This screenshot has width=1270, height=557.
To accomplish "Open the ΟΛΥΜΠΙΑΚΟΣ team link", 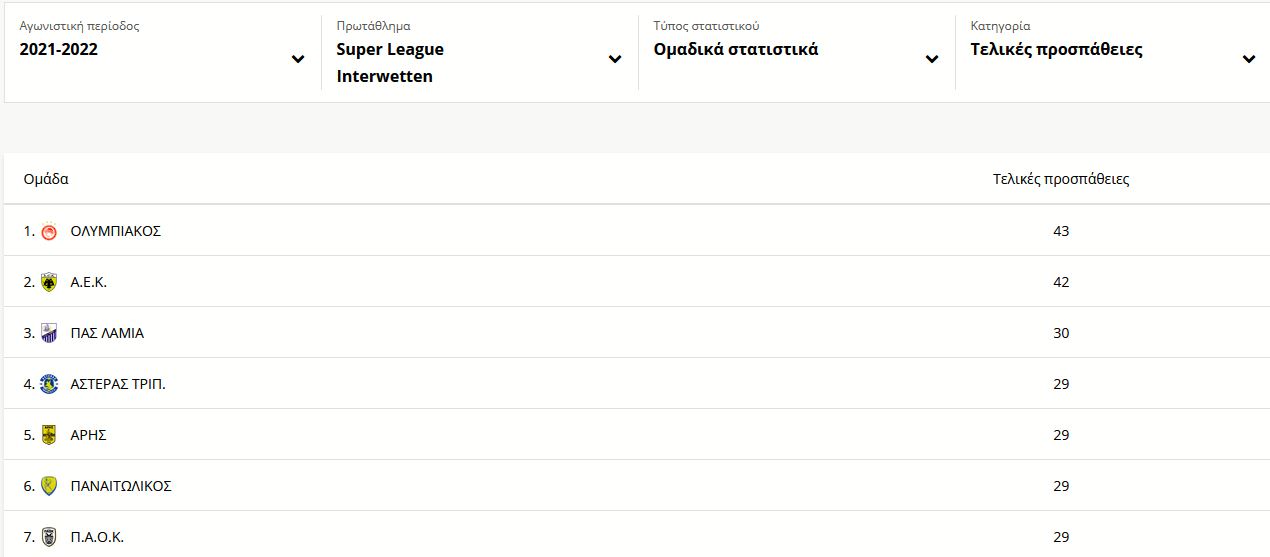I will (x=116, y=231).
